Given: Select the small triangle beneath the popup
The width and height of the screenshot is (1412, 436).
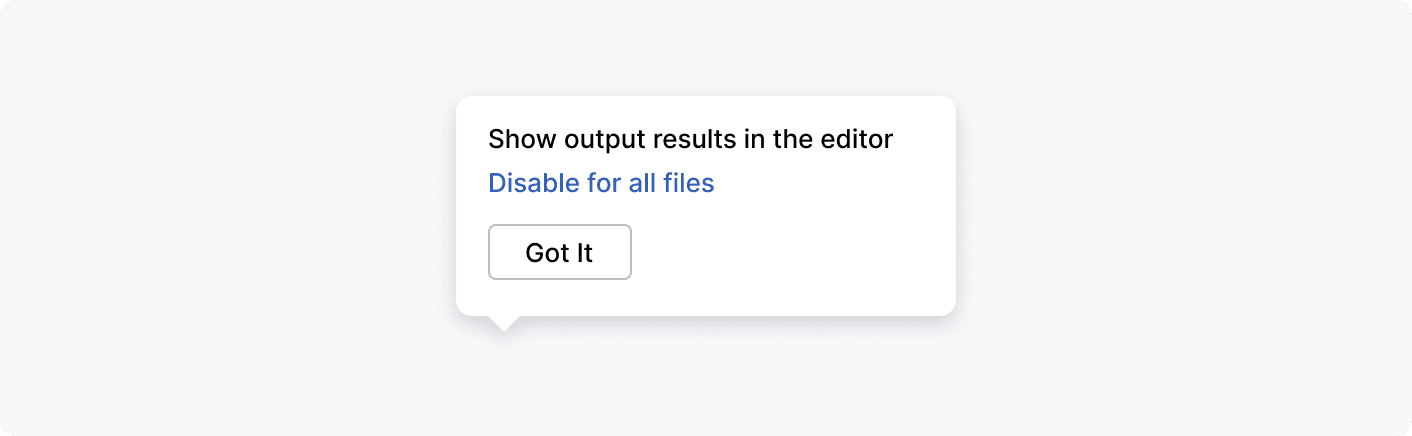Looking at the screenshot, I should pyautogui.click(x=504, y=323).
